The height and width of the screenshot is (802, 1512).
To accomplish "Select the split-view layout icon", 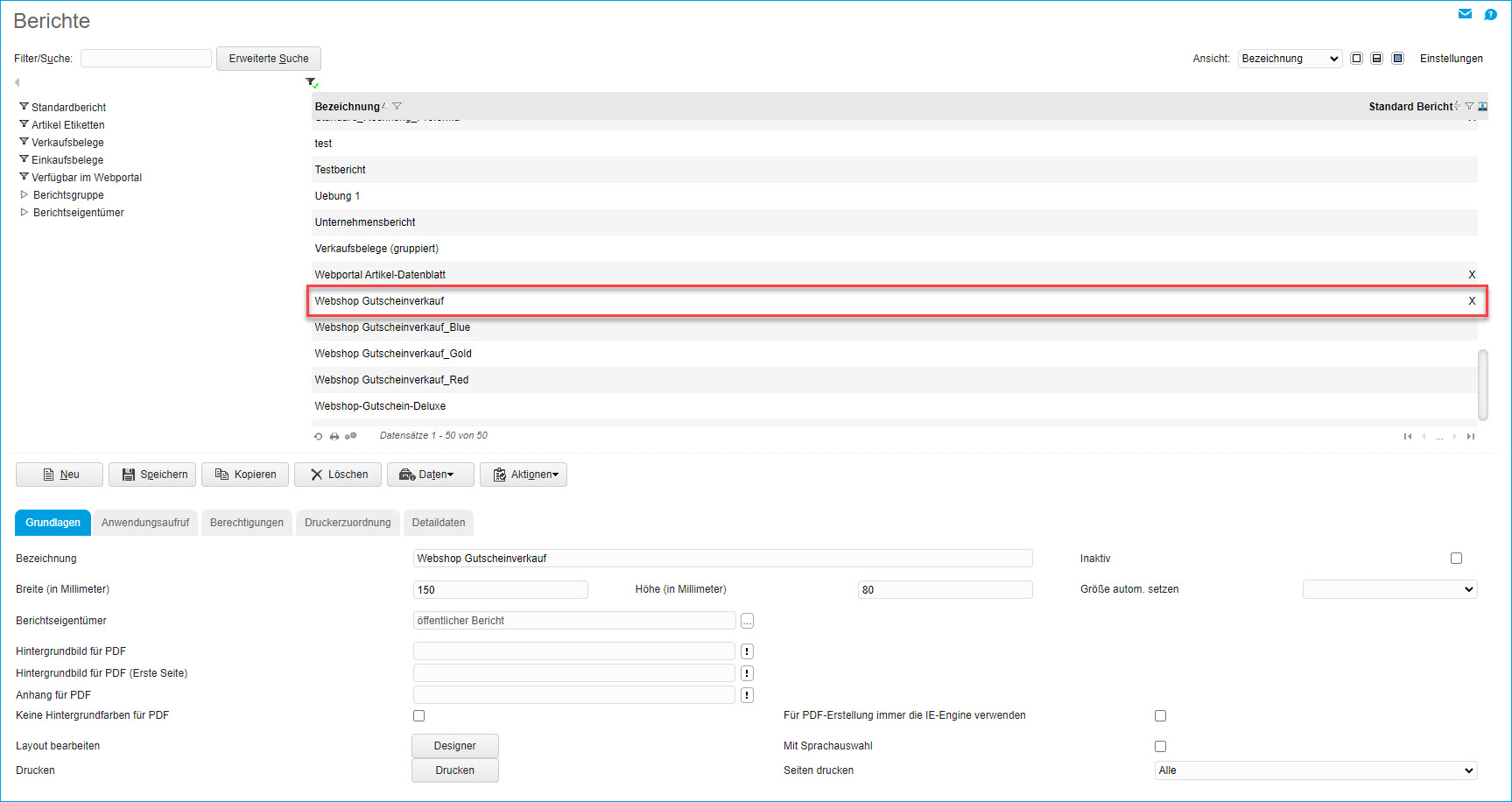I will click(x=1376, y=59).
